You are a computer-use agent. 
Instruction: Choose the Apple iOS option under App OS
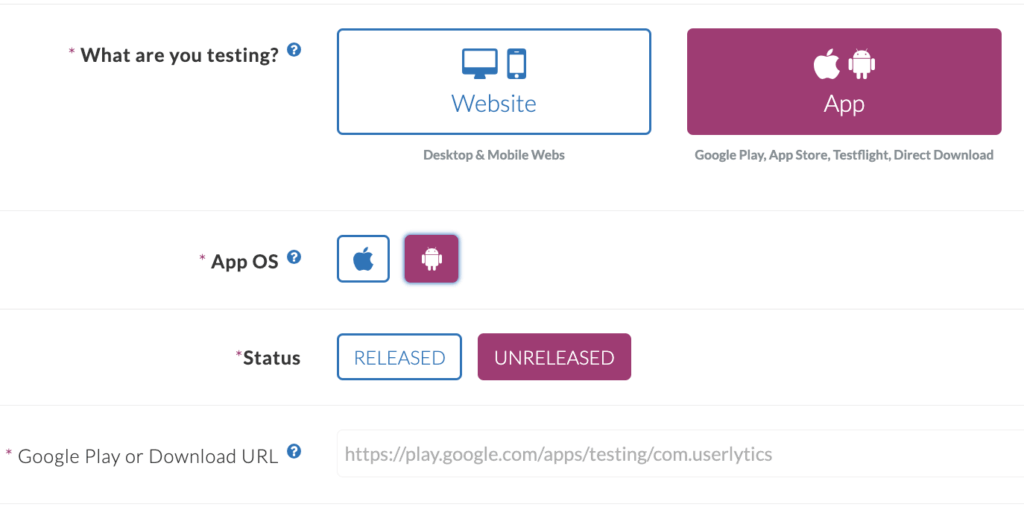click(363, 259)
